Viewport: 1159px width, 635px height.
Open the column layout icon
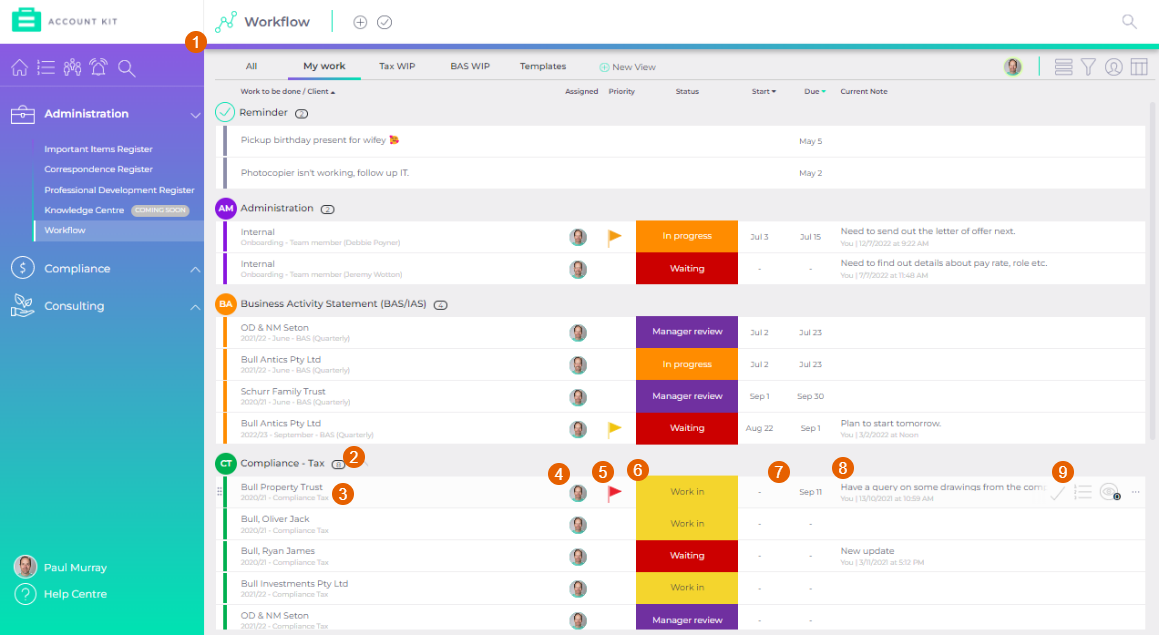[x=1138, y=67]
